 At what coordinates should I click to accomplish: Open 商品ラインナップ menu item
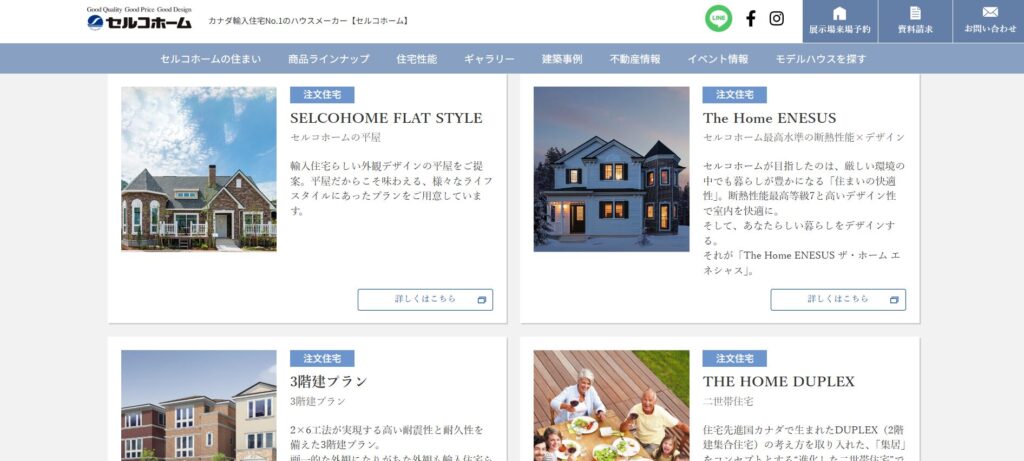328,59
